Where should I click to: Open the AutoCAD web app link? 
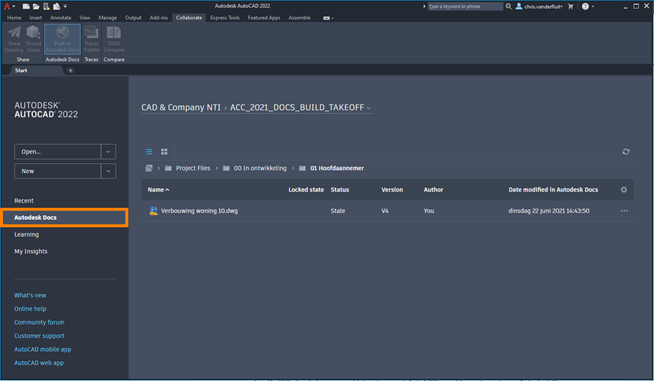click(x=39, y=363)
